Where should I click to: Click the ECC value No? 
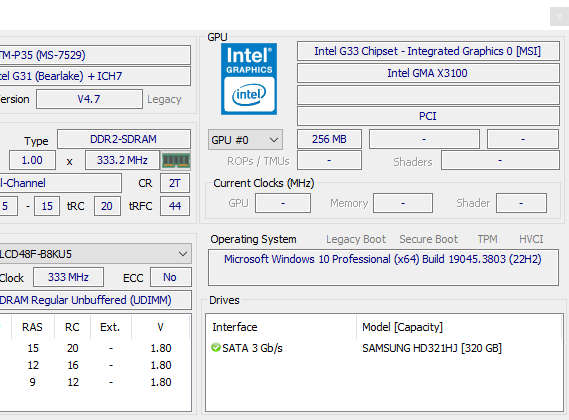170,277
